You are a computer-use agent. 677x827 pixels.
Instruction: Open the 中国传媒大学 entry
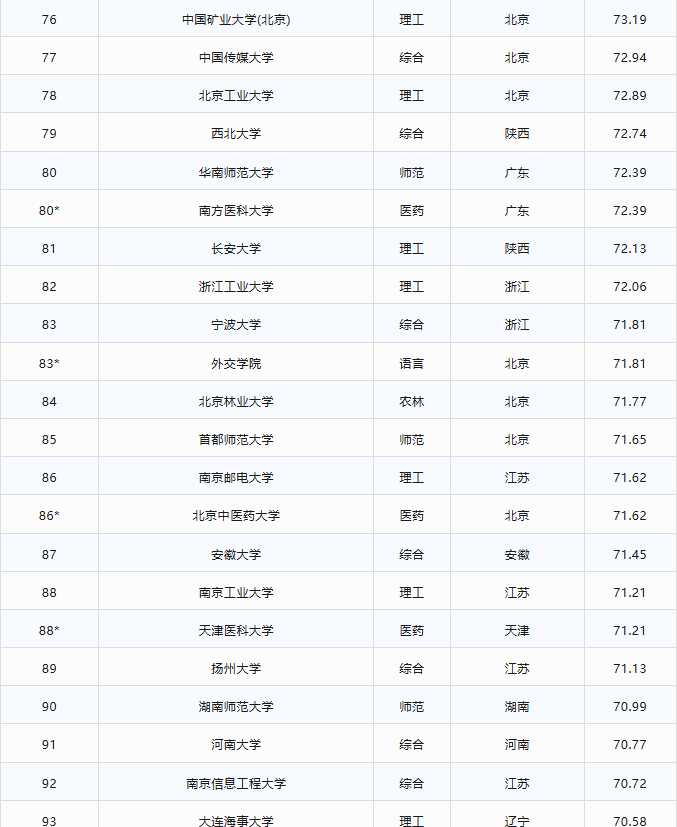[x=236, y=57]
